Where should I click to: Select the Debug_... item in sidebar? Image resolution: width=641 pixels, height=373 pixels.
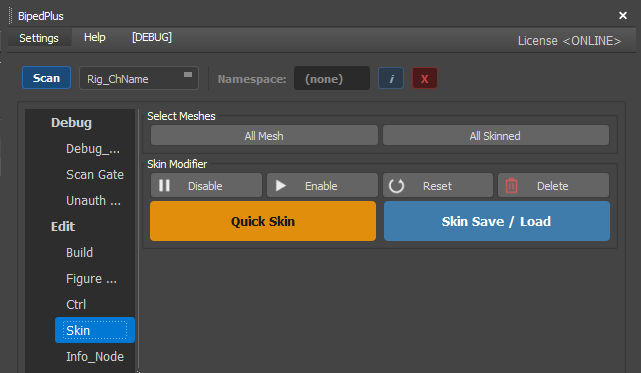click(x=93, y=148)
